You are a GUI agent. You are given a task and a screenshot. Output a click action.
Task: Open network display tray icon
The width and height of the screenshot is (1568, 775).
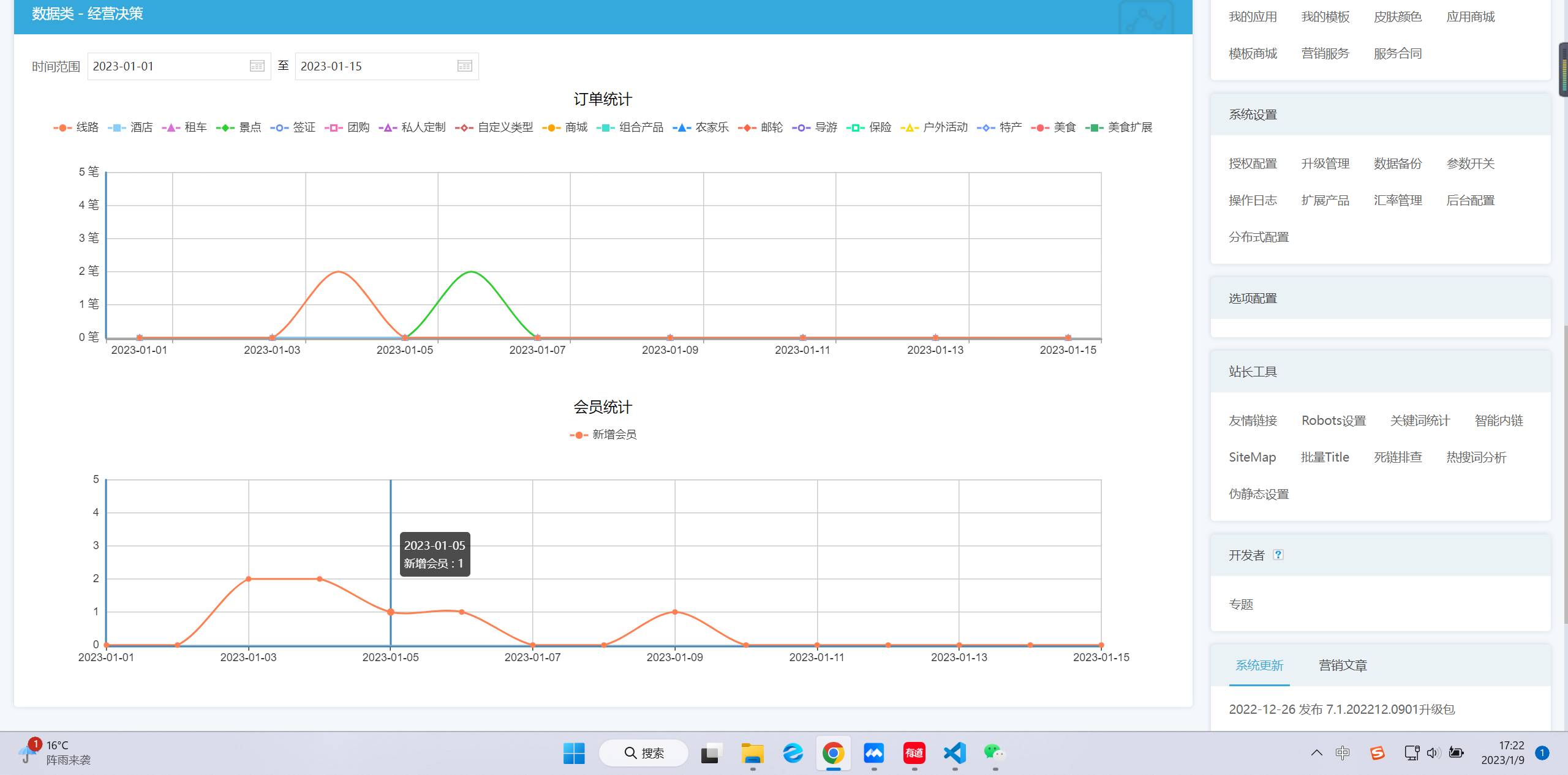pos(1412,753)
